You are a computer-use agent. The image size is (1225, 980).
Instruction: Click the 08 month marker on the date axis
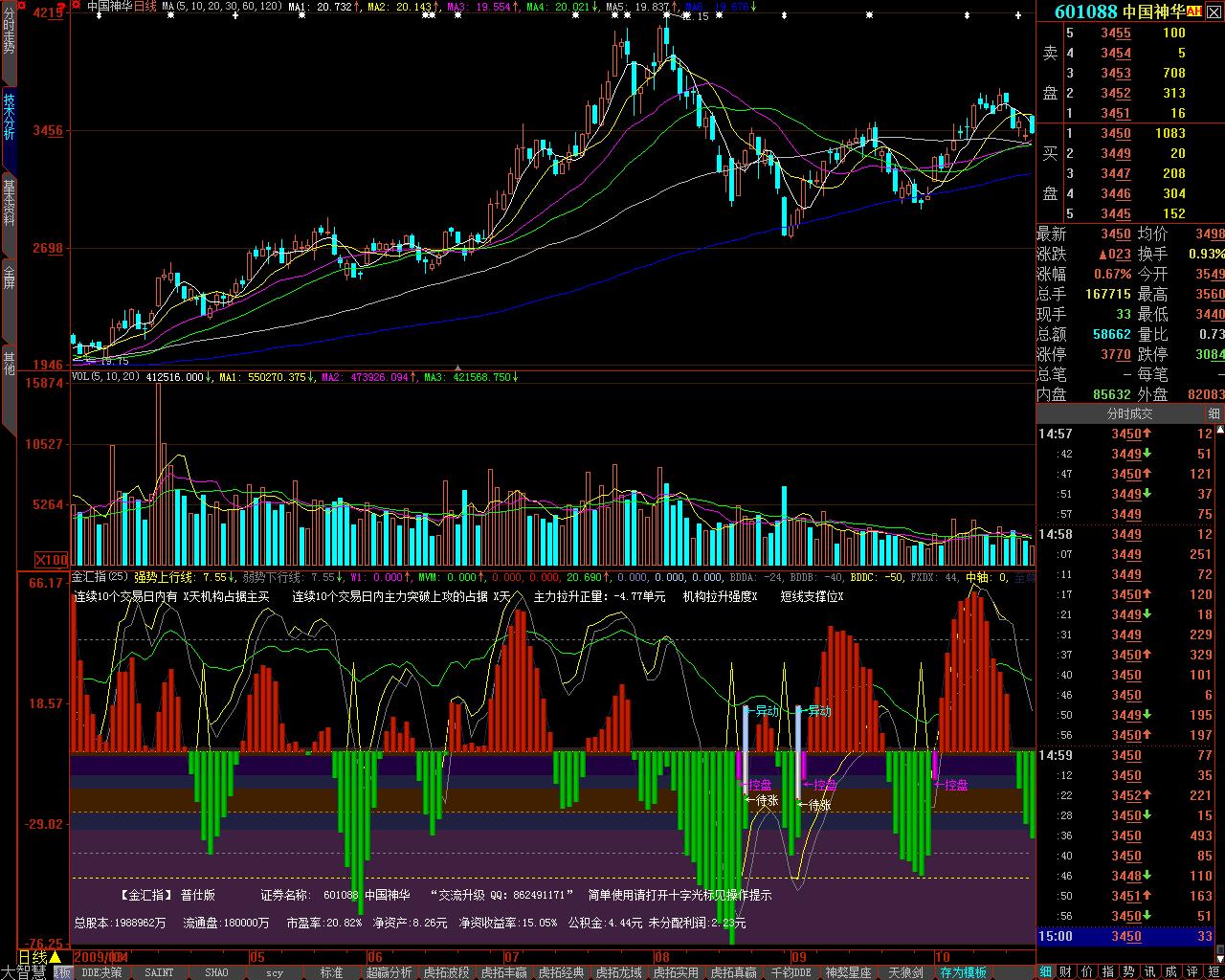tap(661, 957)
